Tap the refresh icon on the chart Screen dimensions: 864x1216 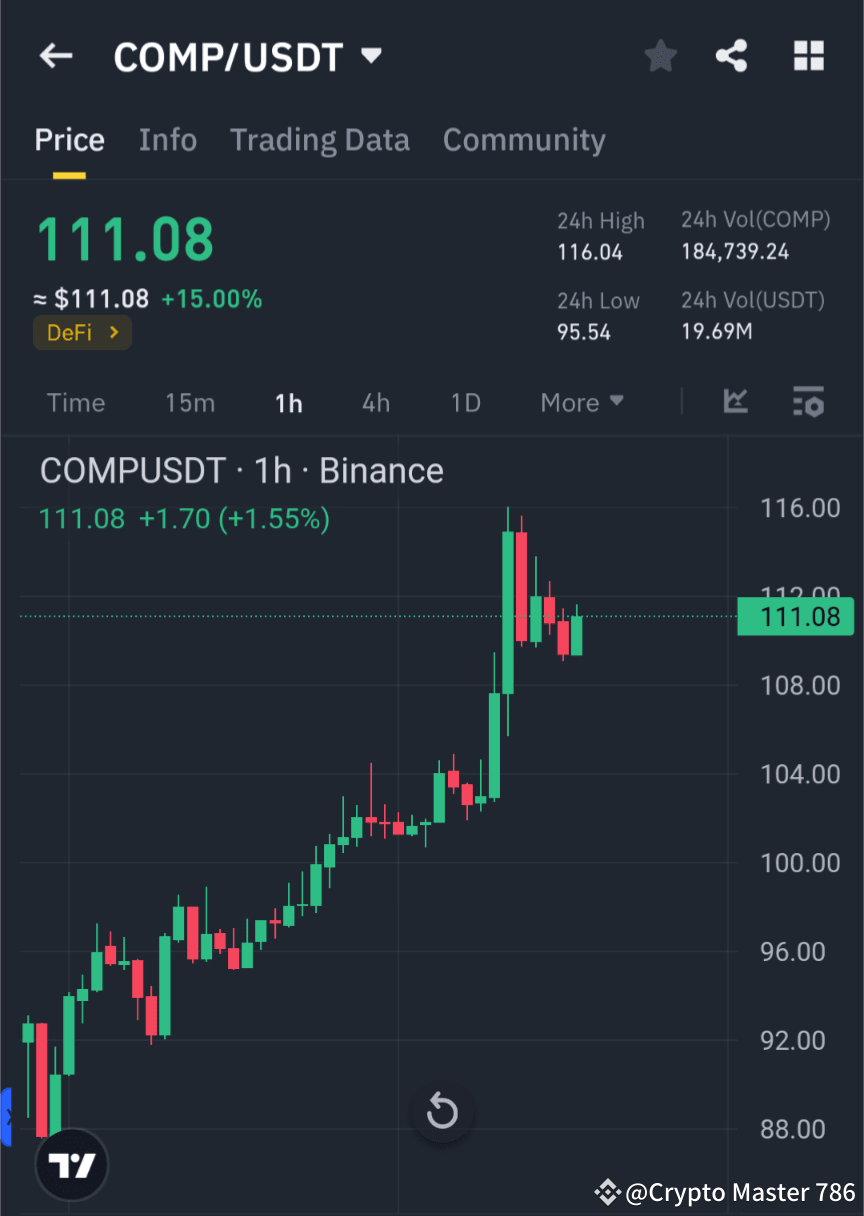point(441,1111)
